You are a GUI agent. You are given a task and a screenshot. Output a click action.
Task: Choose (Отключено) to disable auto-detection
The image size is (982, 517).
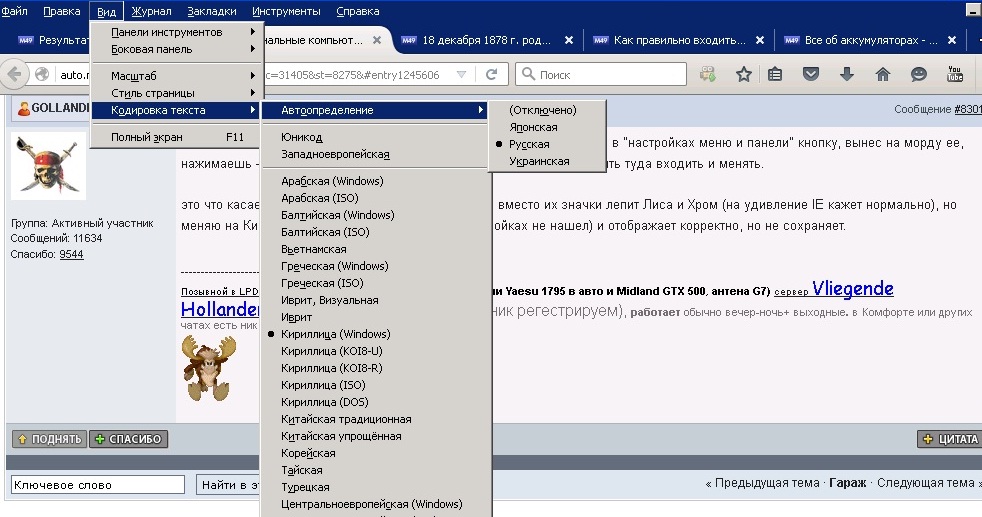[542, 110]
